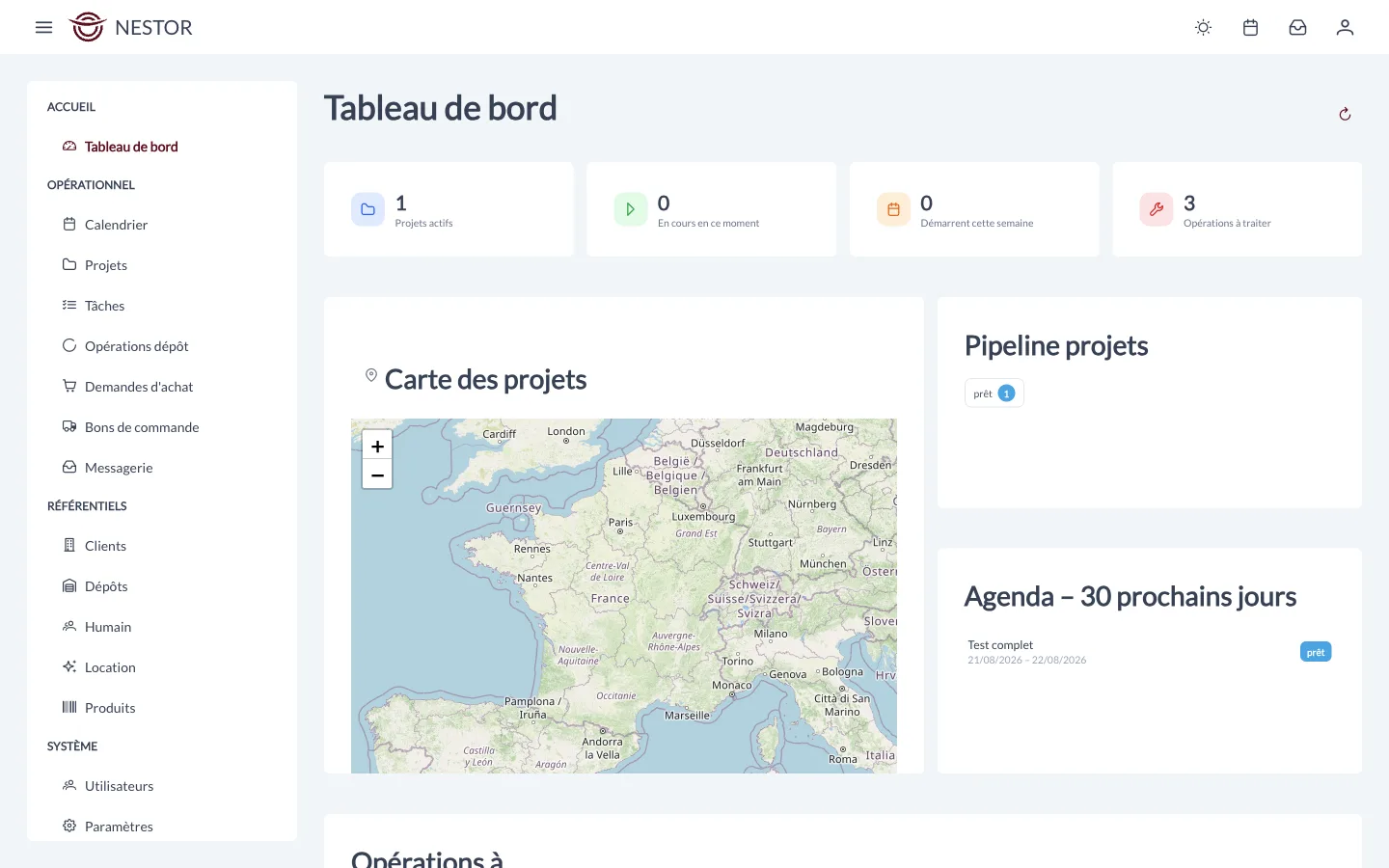Open the inbox icon in header

point(1297,27)
